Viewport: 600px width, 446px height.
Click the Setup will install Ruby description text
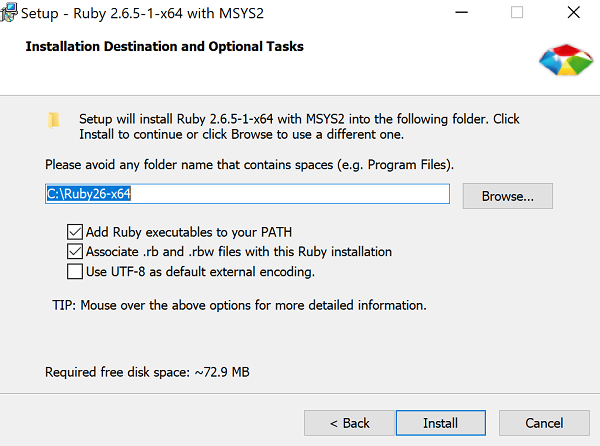(x=299, y=127)
